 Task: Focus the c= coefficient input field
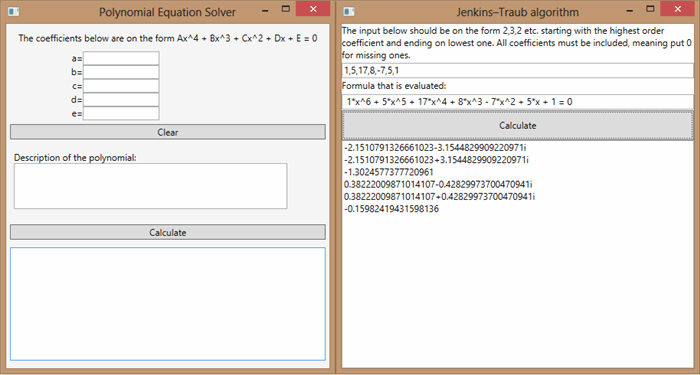(x=121, y=86)
